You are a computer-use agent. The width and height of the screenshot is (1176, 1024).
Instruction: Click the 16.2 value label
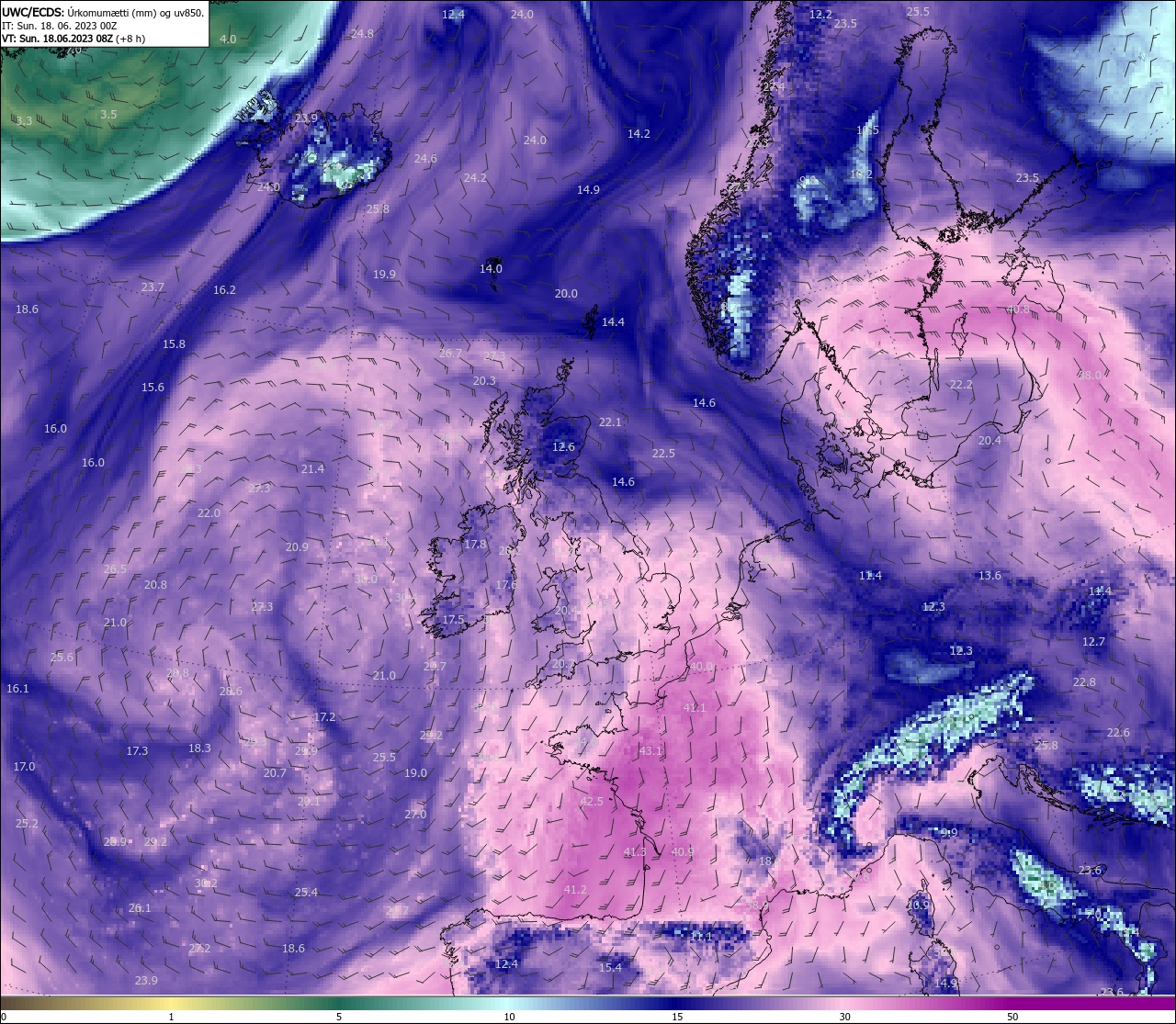click(x=224, y=290)
